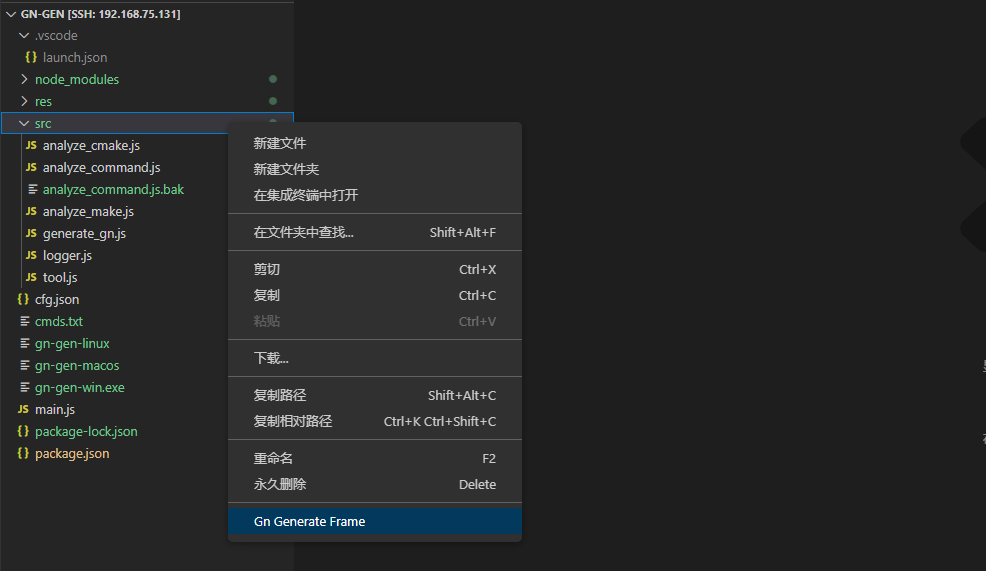
Task: Click the braces icon beside package.json
Action: point(23,454)
